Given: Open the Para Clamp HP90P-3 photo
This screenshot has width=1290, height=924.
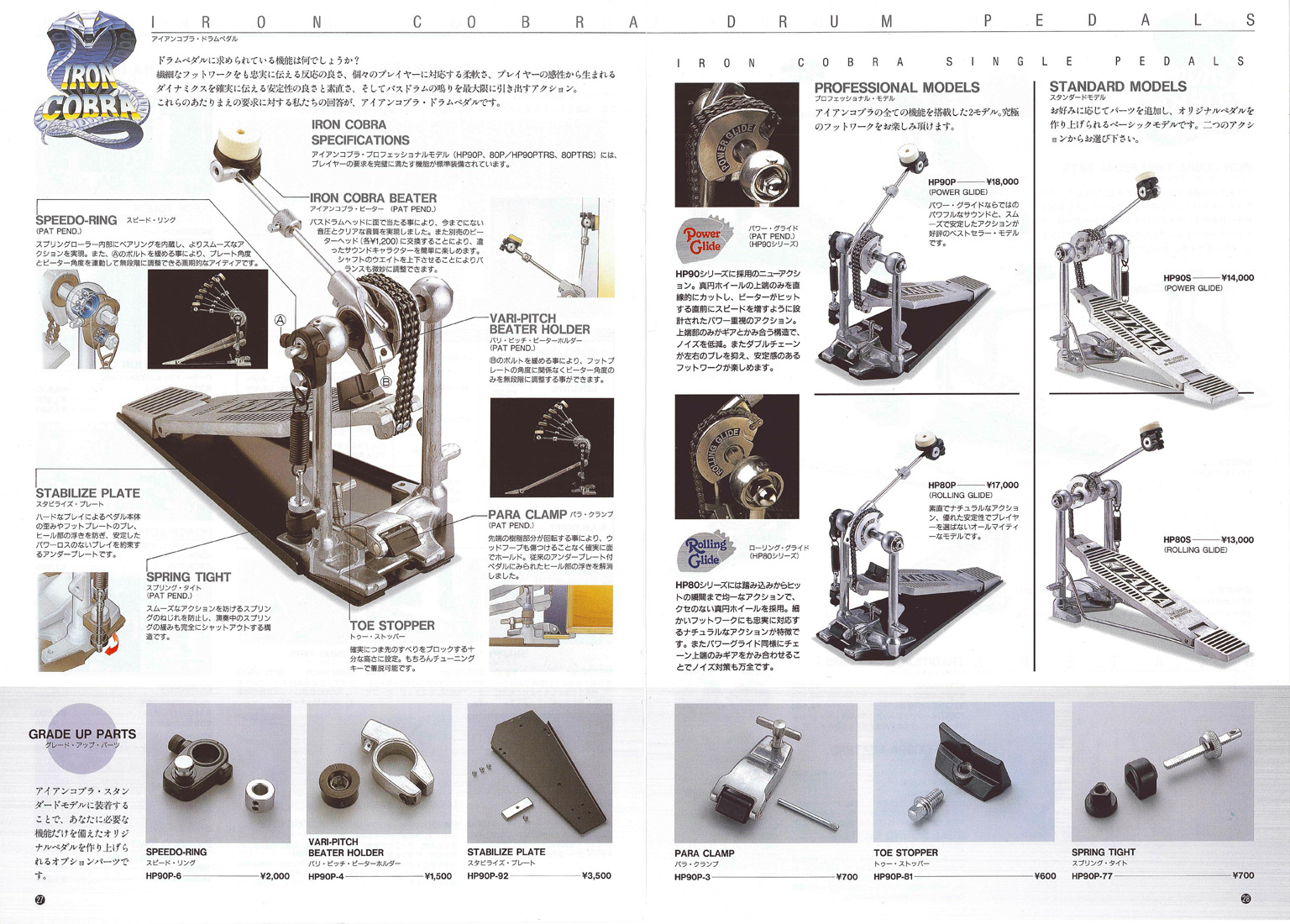Looking at the screenshot, I should (765, 773).
